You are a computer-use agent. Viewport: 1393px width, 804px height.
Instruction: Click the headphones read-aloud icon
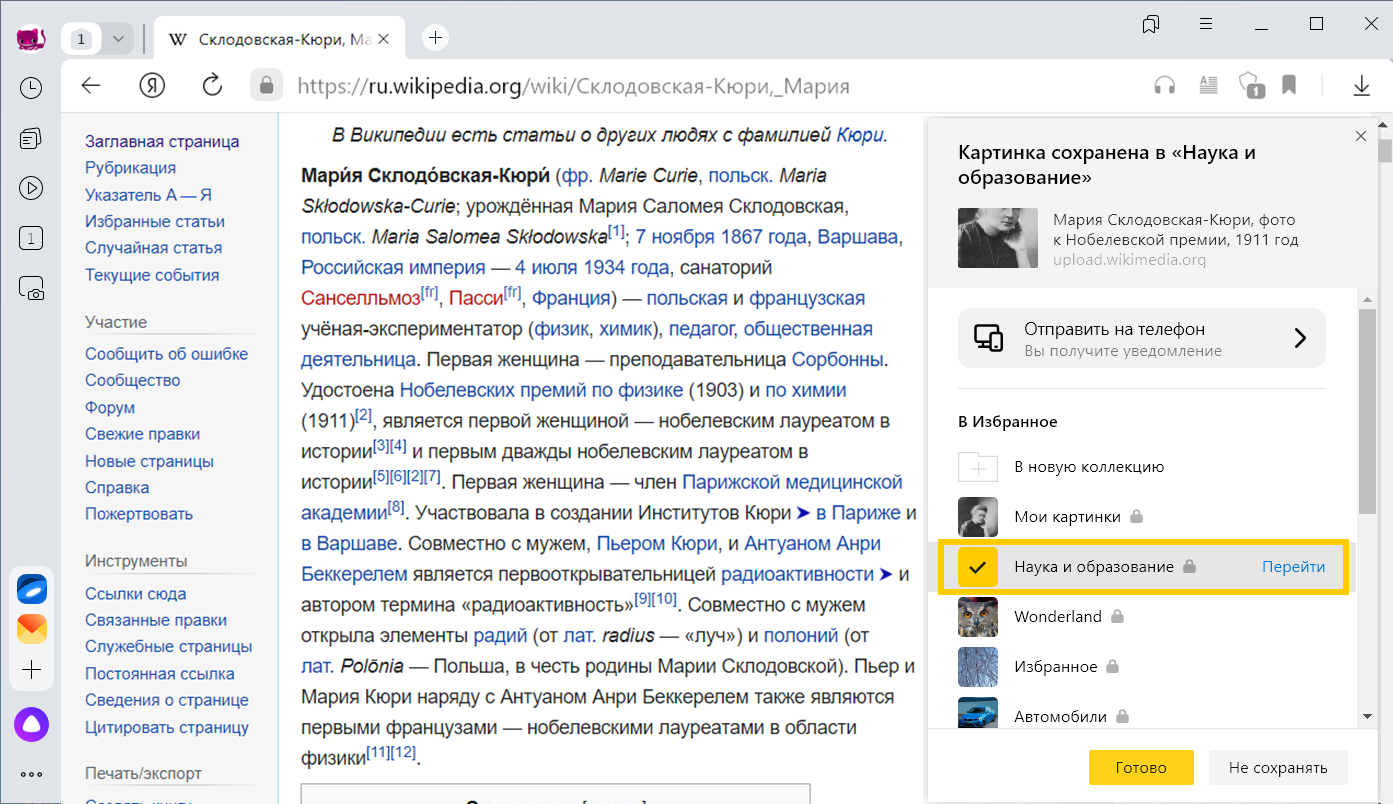(1164, 86)
